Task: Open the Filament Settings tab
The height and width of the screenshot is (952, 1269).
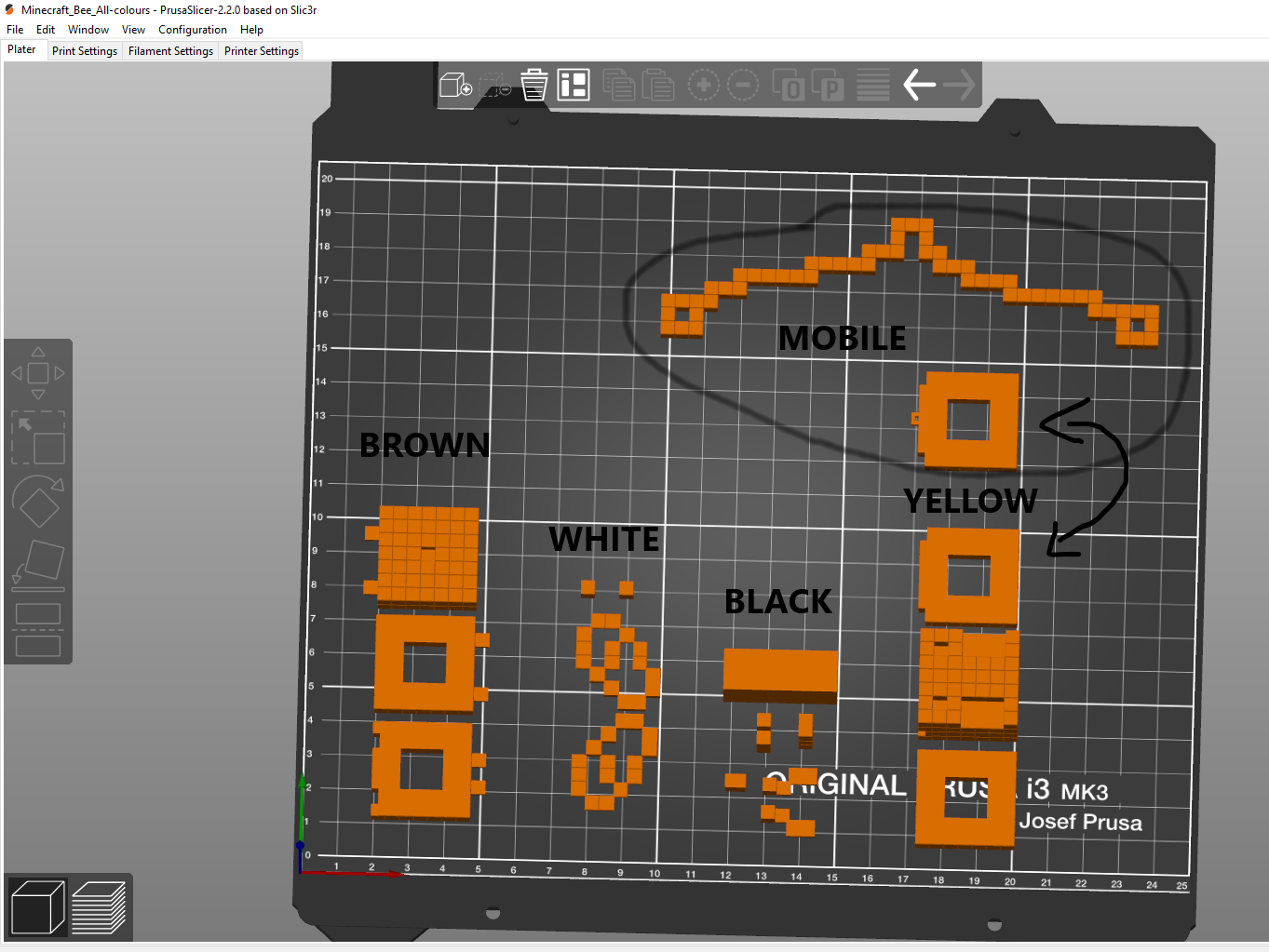Action: [x=170, y=51]
